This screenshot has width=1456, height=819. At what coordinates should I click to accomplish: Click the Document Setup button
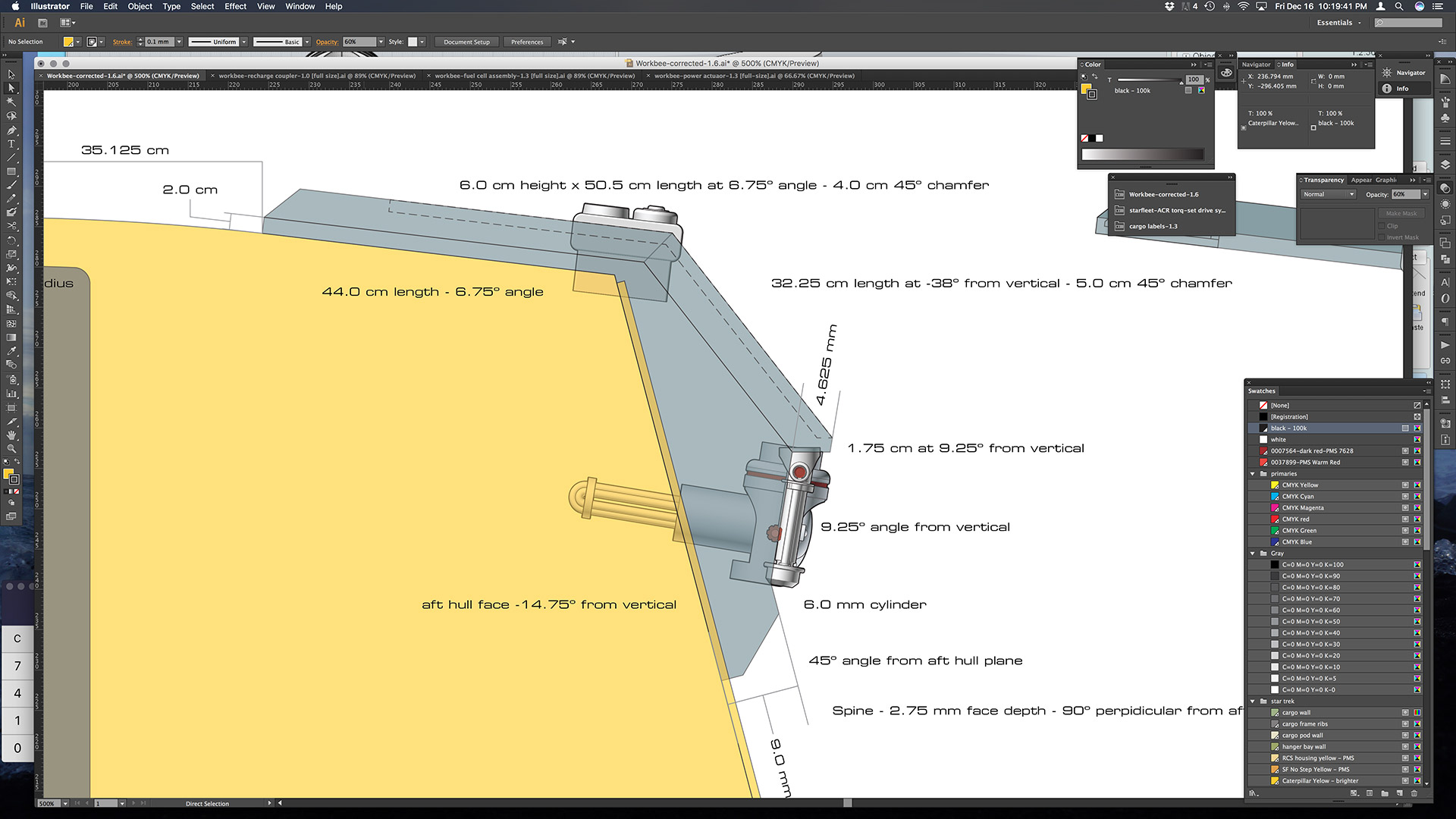point(466,42)
